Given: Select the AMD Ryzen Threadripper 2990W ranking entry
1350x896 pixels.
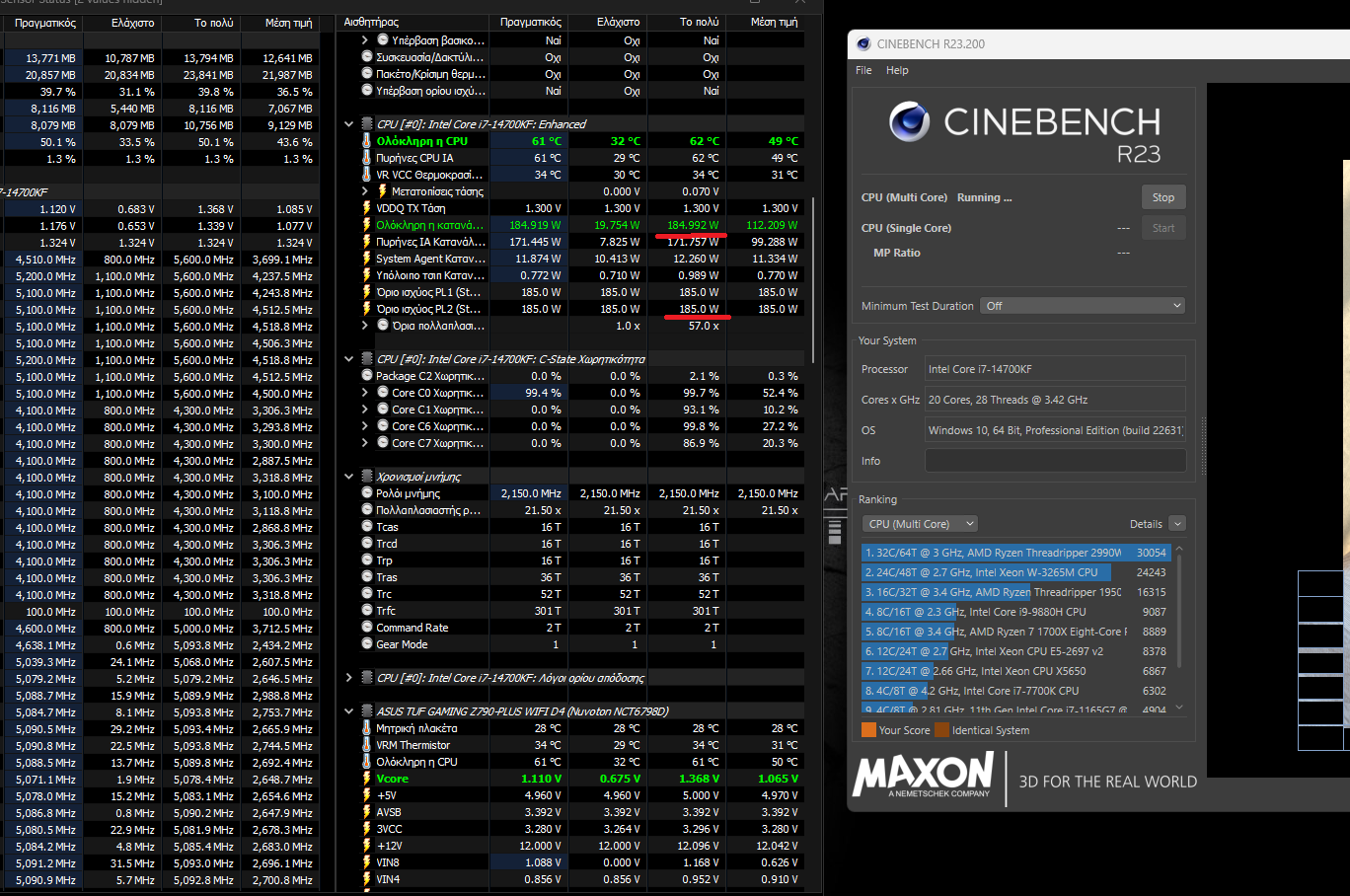Looking at the screenshot, I should pyautogui.click(x=1017, y=553).
